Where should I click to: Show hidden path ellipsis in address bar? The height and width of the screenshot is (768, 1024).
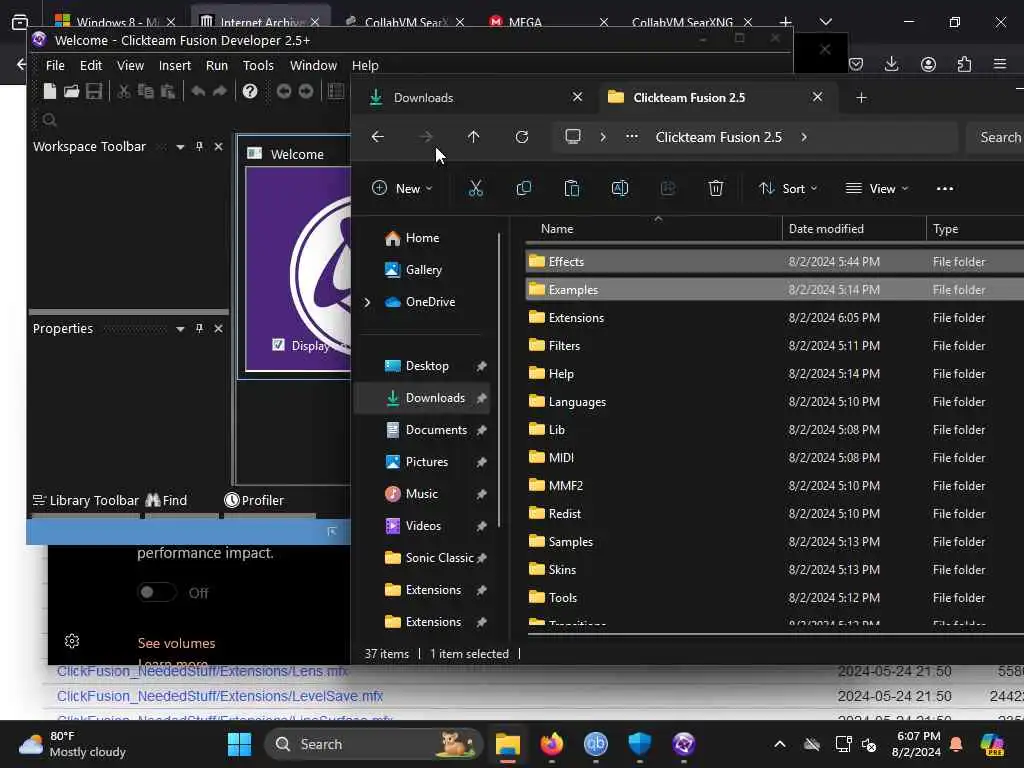point(632,137)
